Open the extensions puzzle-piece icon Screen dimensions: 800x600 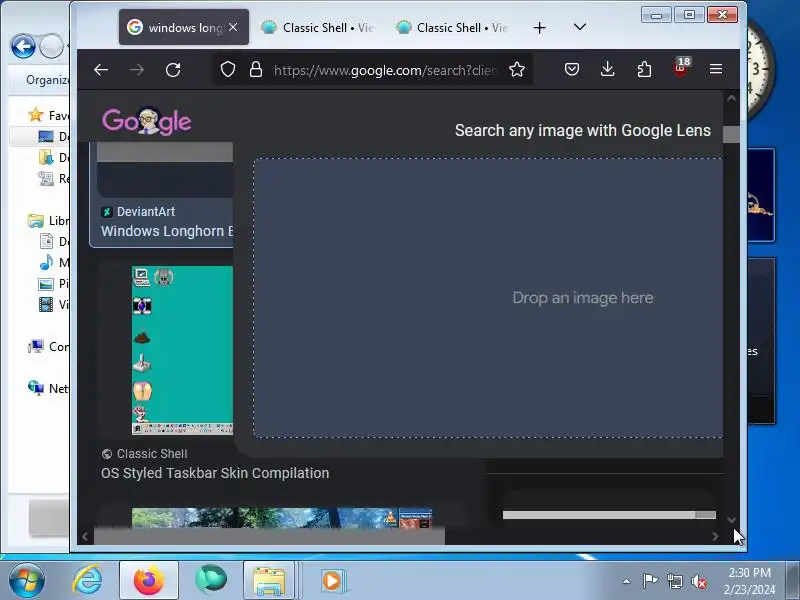[x=644, y=69]
